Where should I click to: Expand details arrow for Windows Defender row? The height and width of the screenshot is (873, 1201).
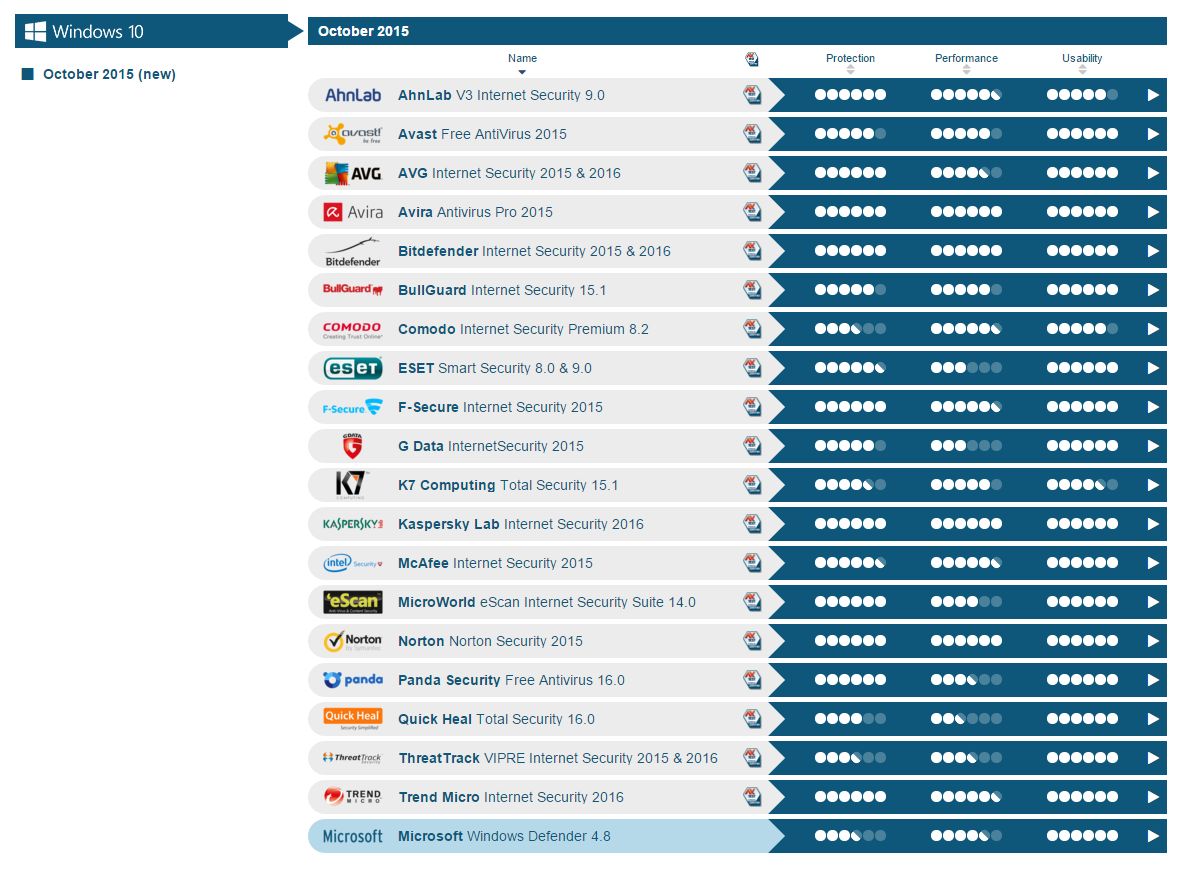[1153, 836]
